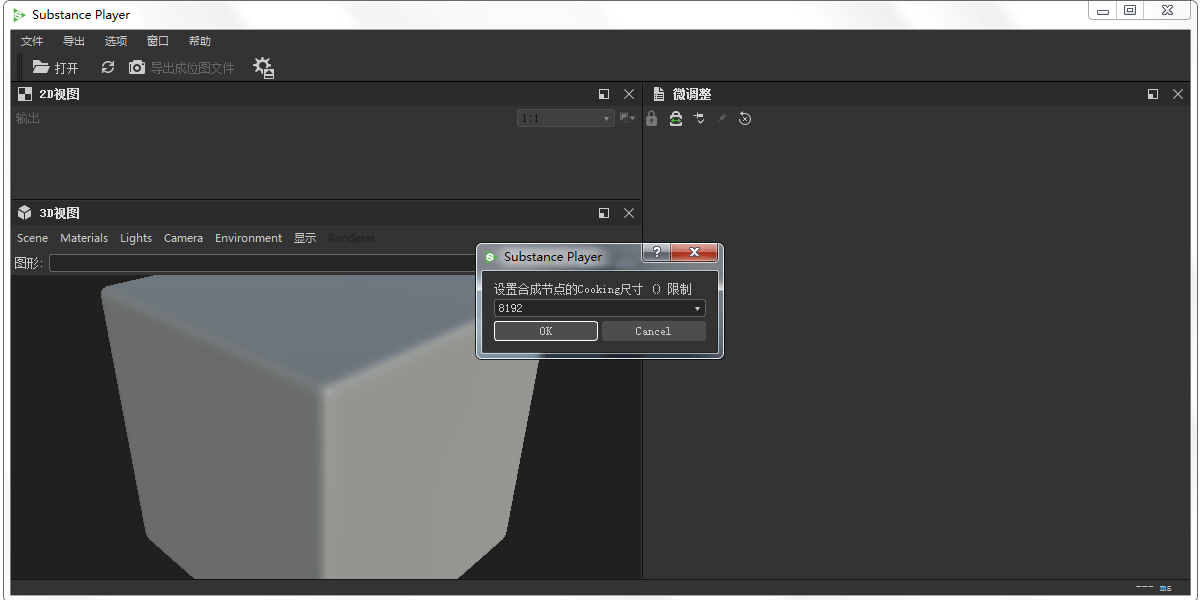Open the 显示 menu in 3D视图

305,238
